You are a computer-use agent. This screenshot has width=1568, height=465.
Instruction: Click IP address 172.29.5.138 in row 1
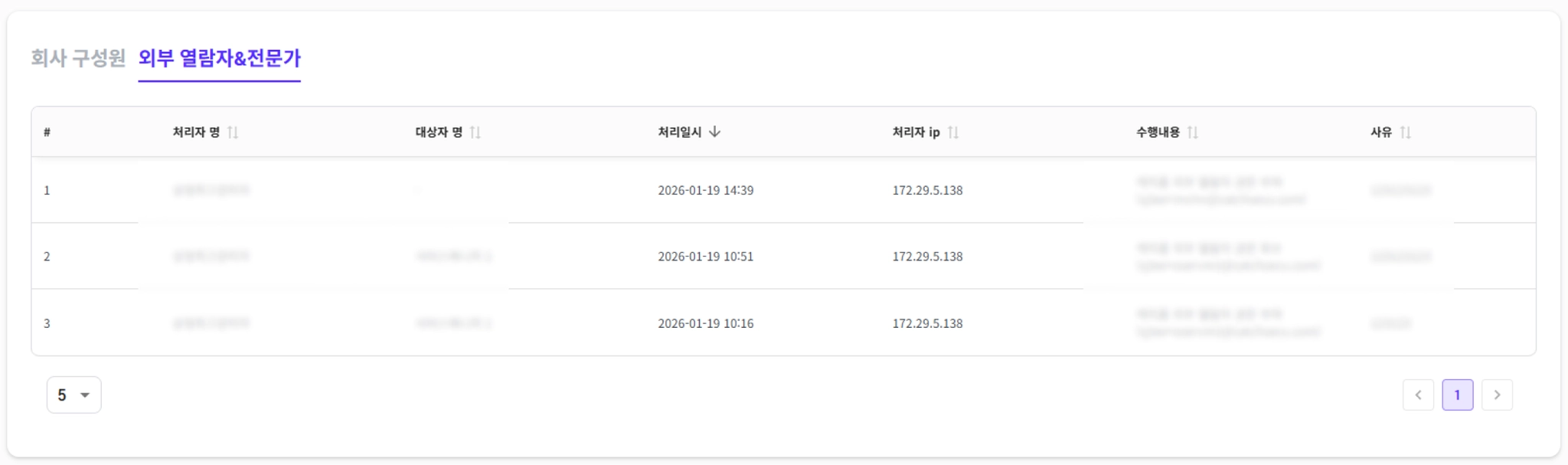coord(927,191)
